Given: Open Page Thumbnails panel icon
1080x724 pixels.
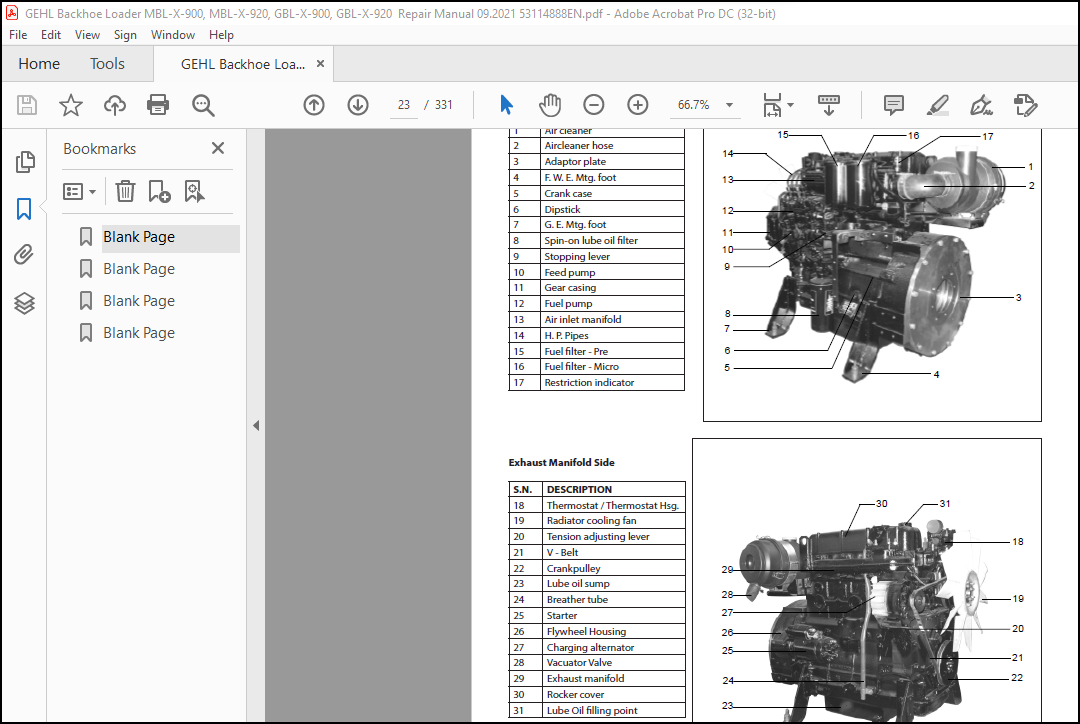Looking at the screenshot, I should (x=25, y=162).
